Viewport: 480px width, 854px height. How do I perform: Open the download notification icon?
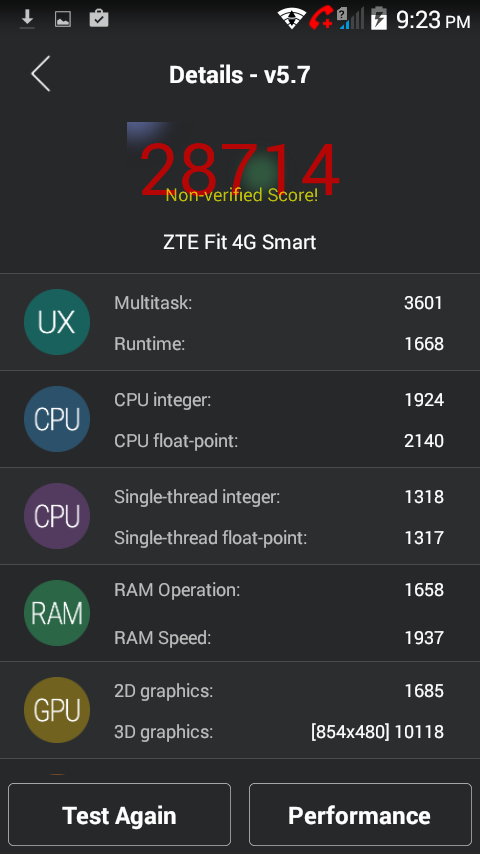[x=27, y=19]
